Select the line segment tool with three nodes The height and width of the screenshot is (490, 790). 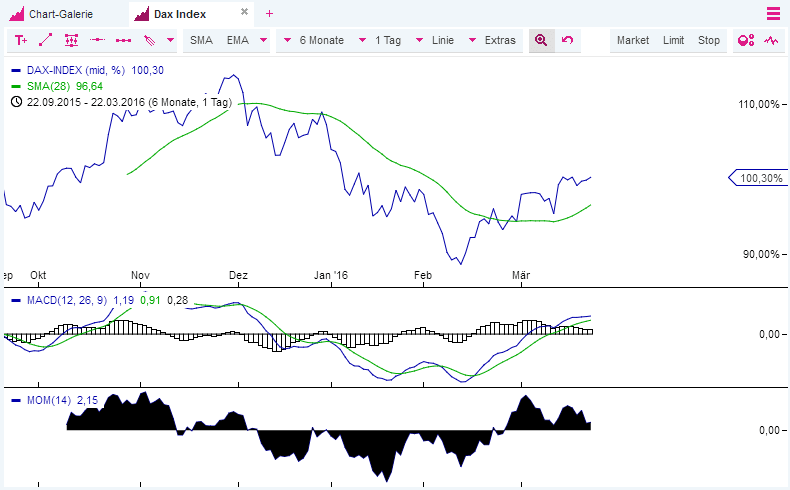tap(123, 40)
